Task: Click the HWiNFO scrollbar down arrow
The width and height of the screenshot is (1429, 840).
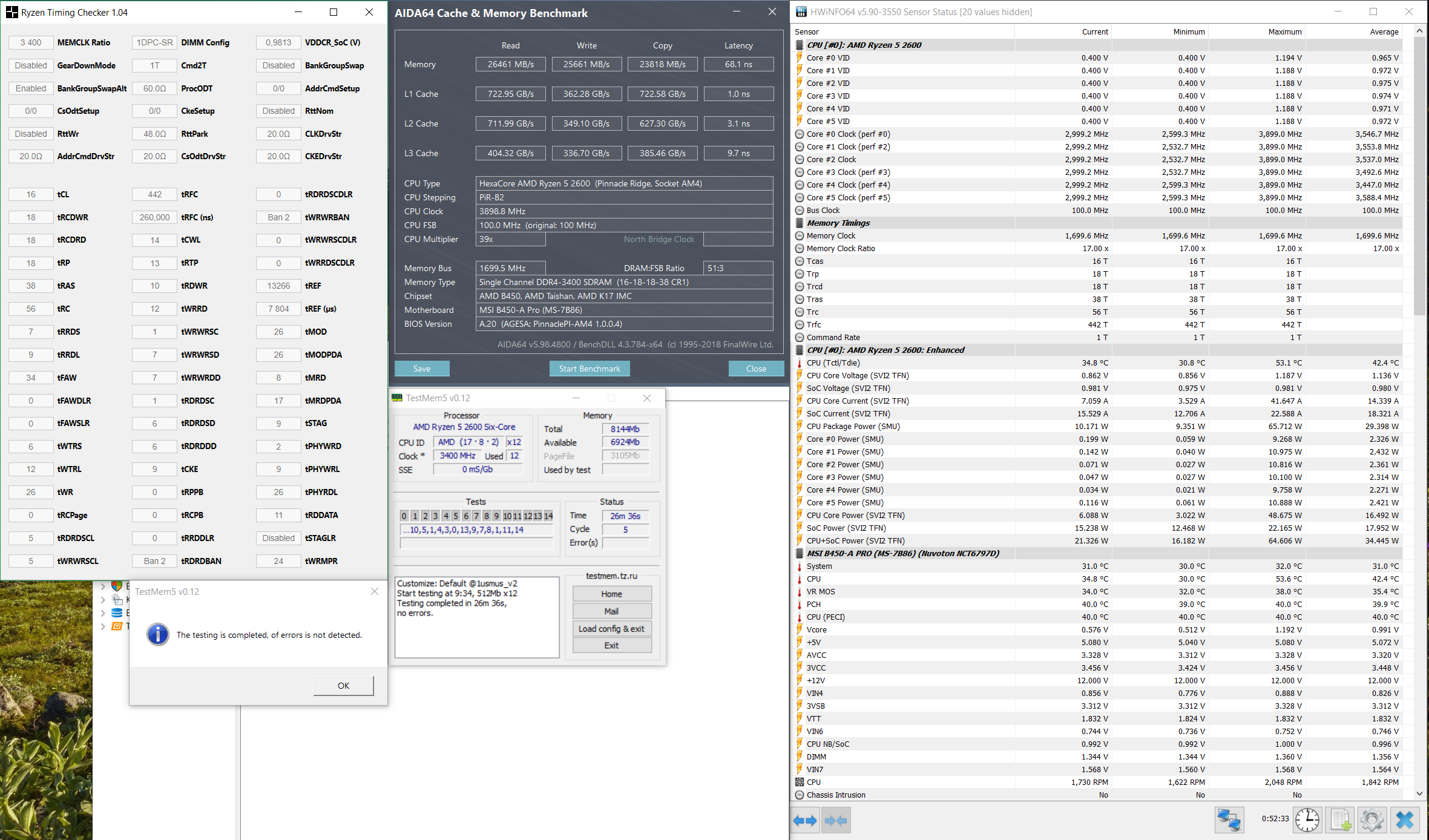Action: pyautogui.click(x=1419, y=793)
